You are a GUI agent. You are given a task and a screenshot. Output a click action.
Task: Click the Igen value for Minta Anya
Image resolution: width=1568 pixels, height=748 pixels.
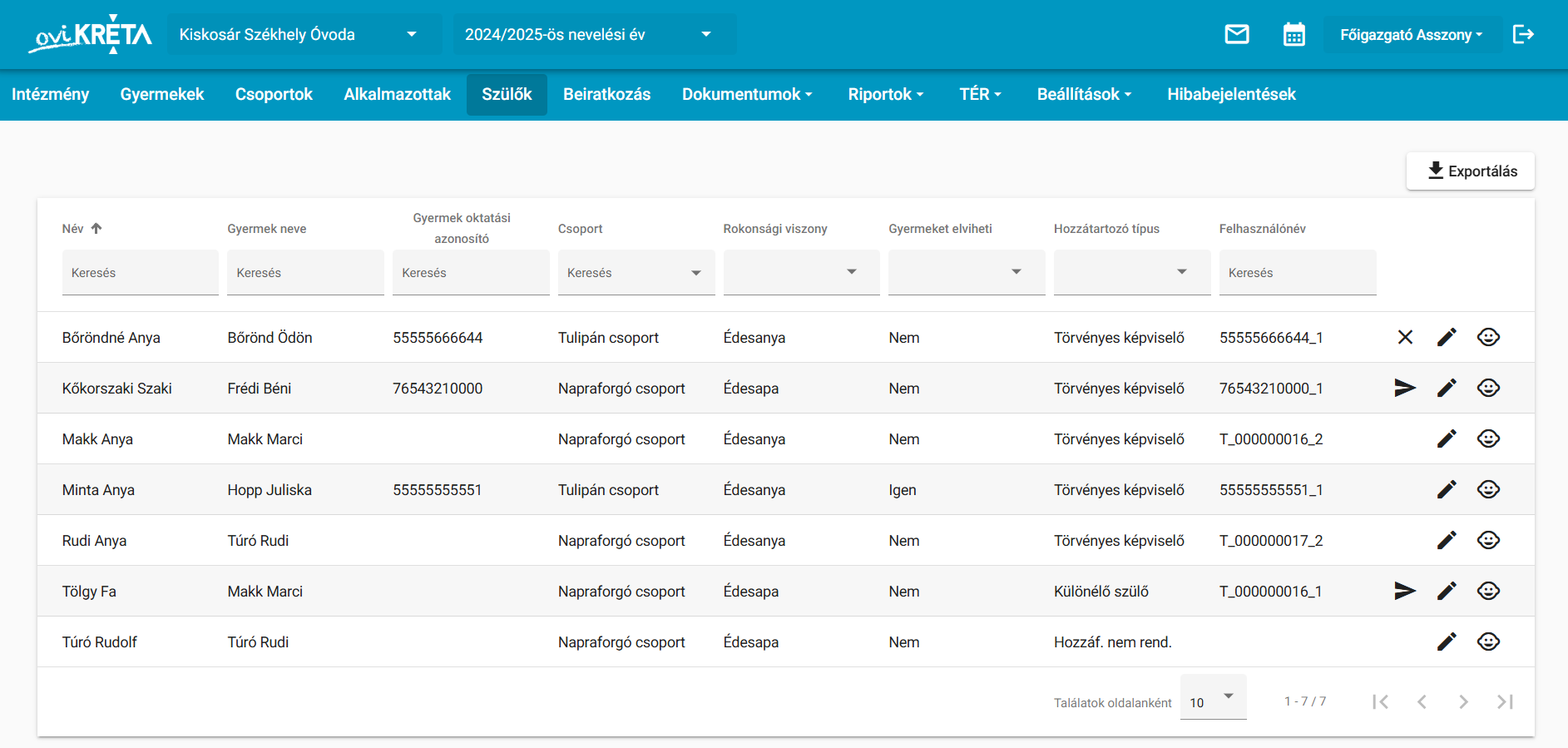pyautogui.click(x=903, y=490)
